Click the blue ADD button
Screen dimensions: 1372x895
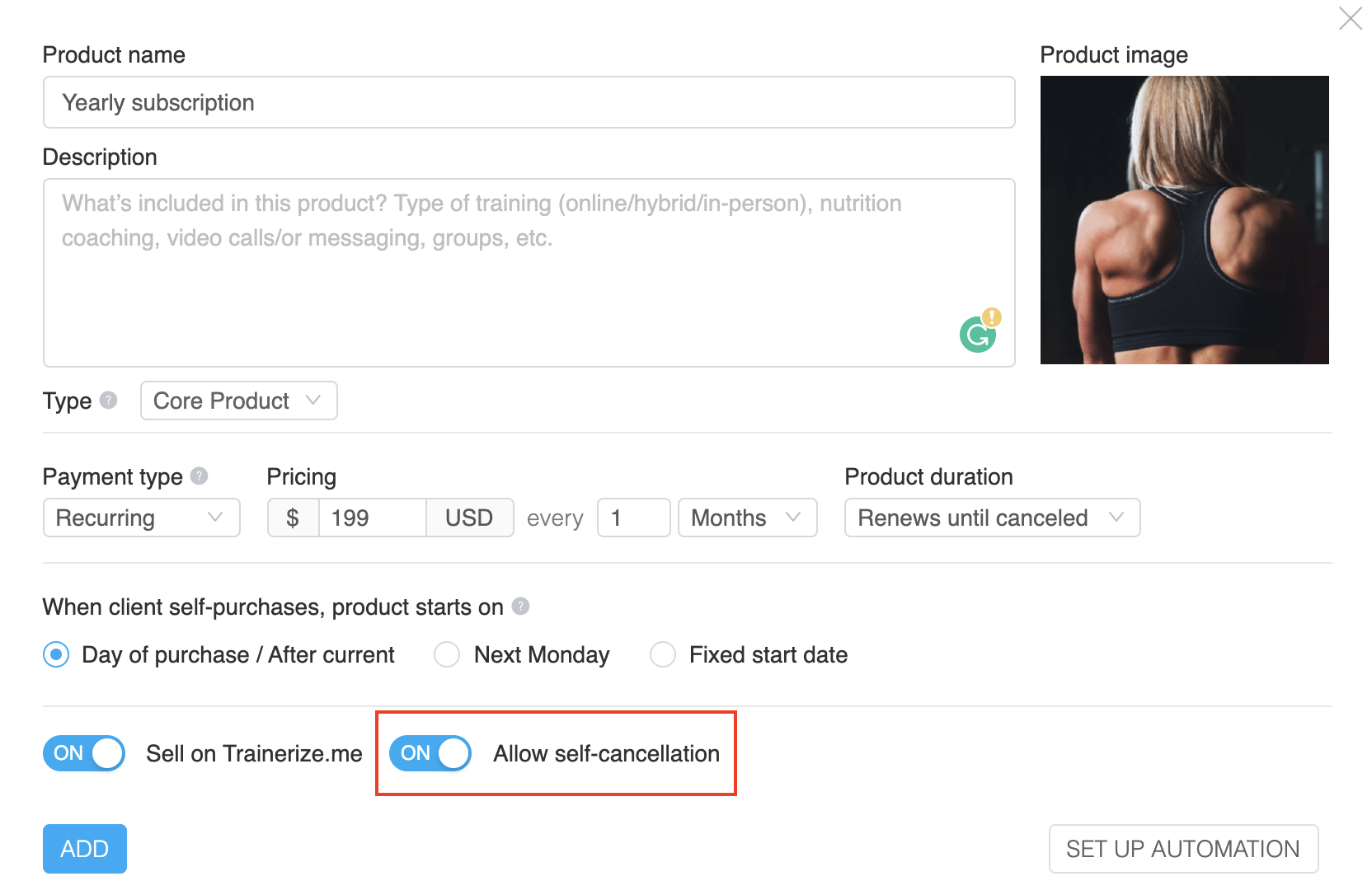point(85,849)
